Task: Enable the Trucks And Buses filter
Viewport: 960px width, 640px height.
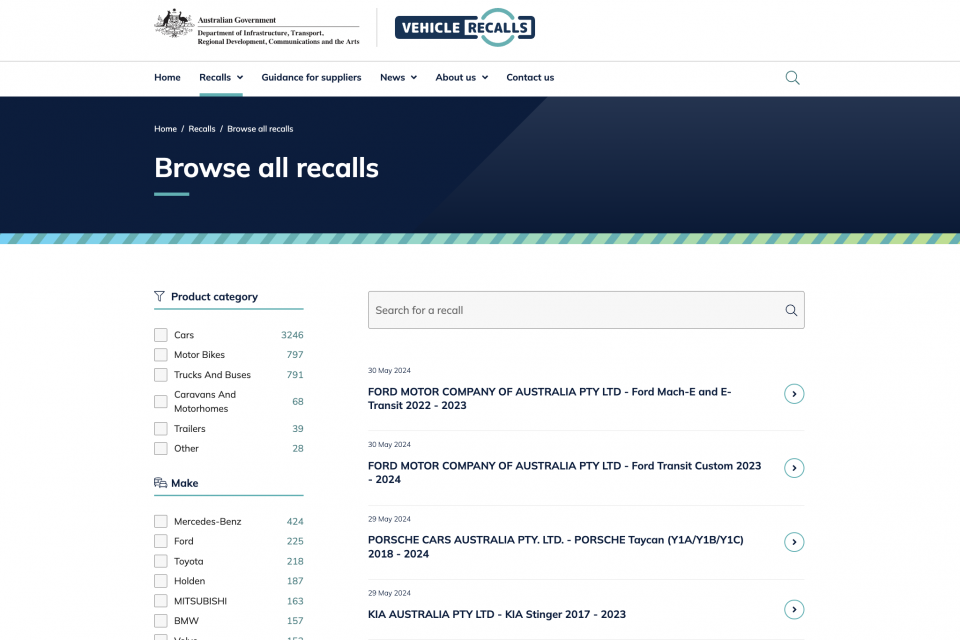Action: tap(161, 375)
